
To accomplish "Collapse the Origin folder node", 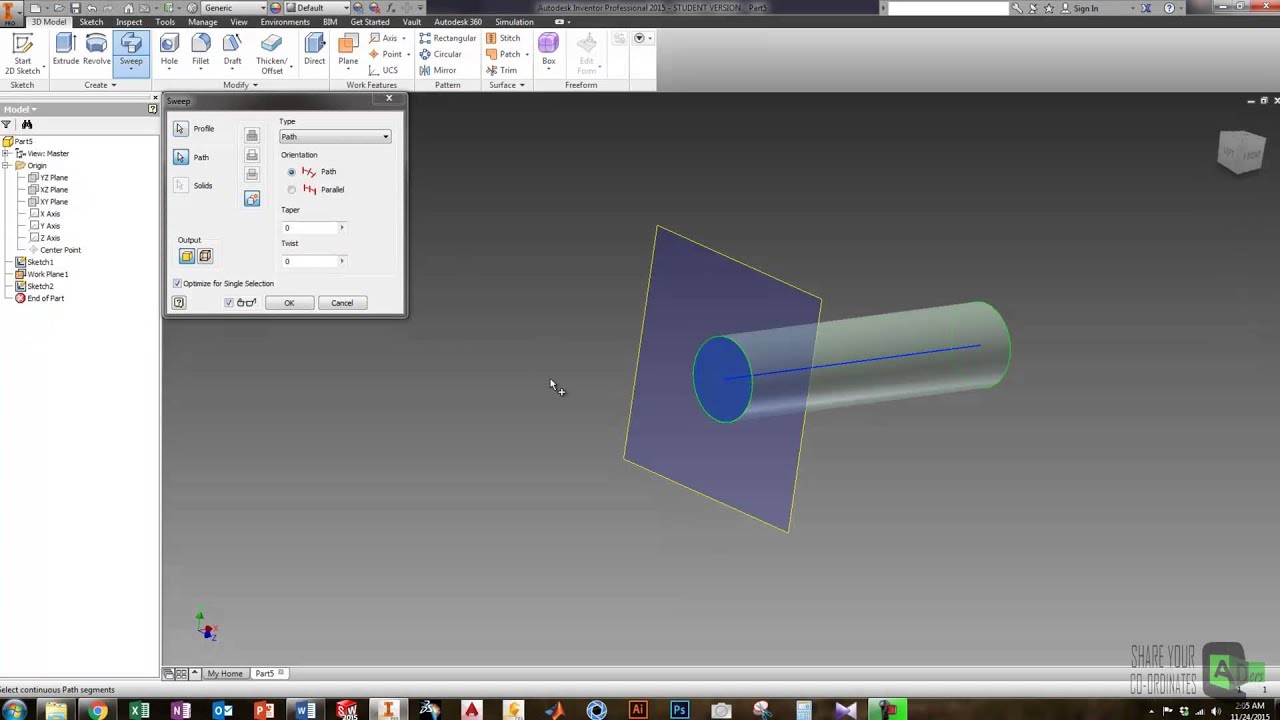I will click(7, 166).
